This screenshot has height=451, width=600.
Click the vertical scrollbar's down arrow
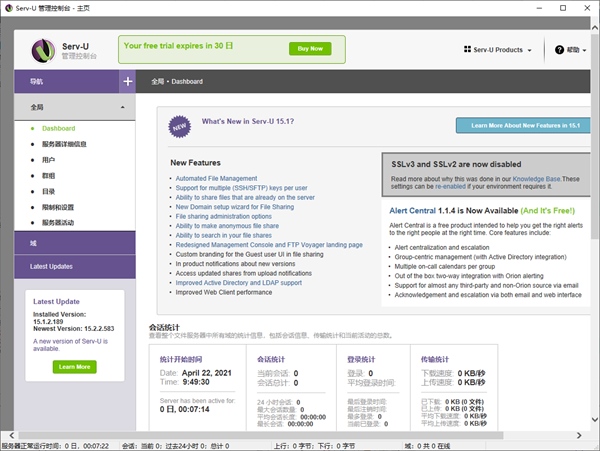coord(592,420)
